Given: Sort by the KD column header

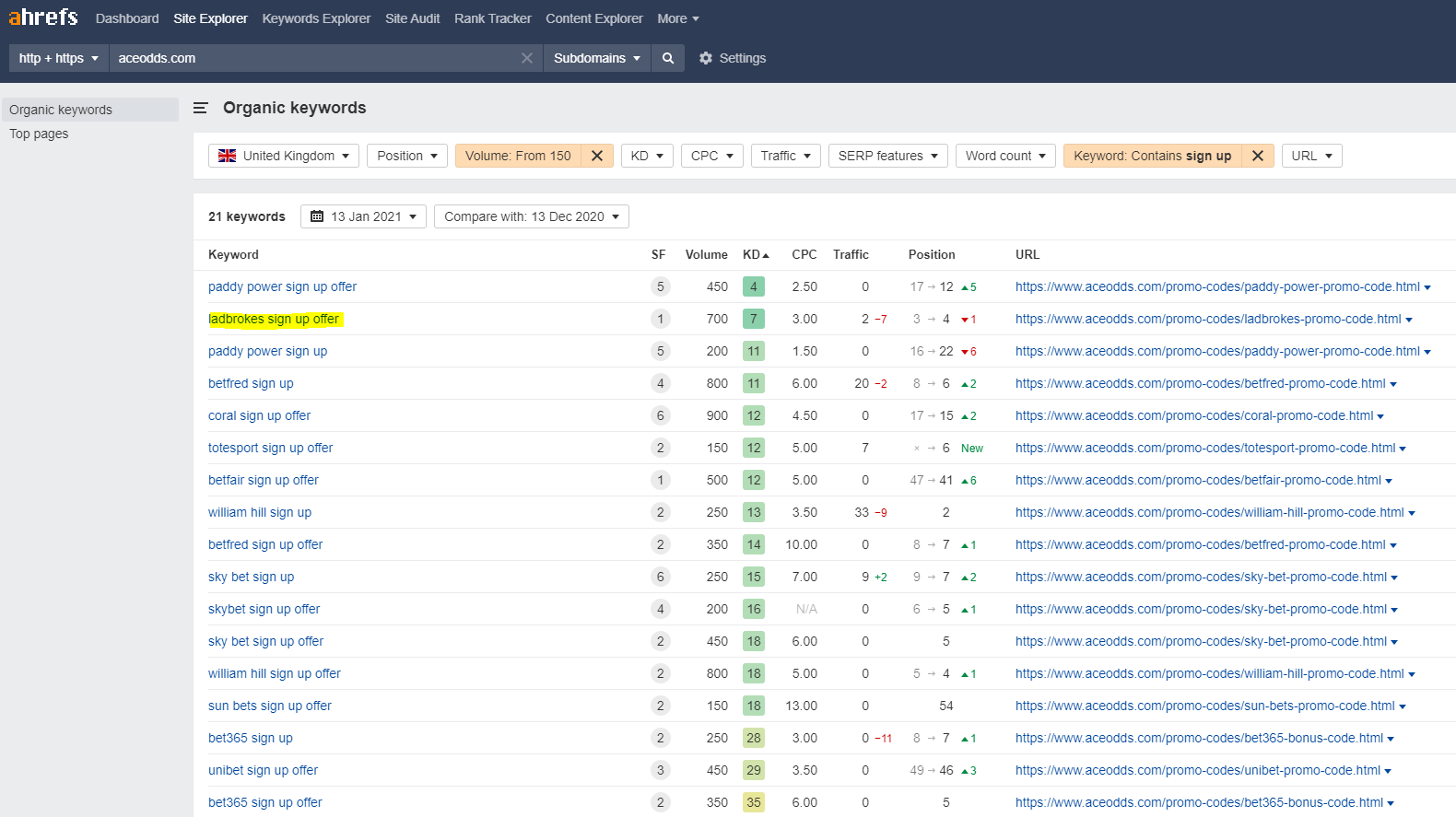Looking at the screenshot, I should [x=756, y=254].
